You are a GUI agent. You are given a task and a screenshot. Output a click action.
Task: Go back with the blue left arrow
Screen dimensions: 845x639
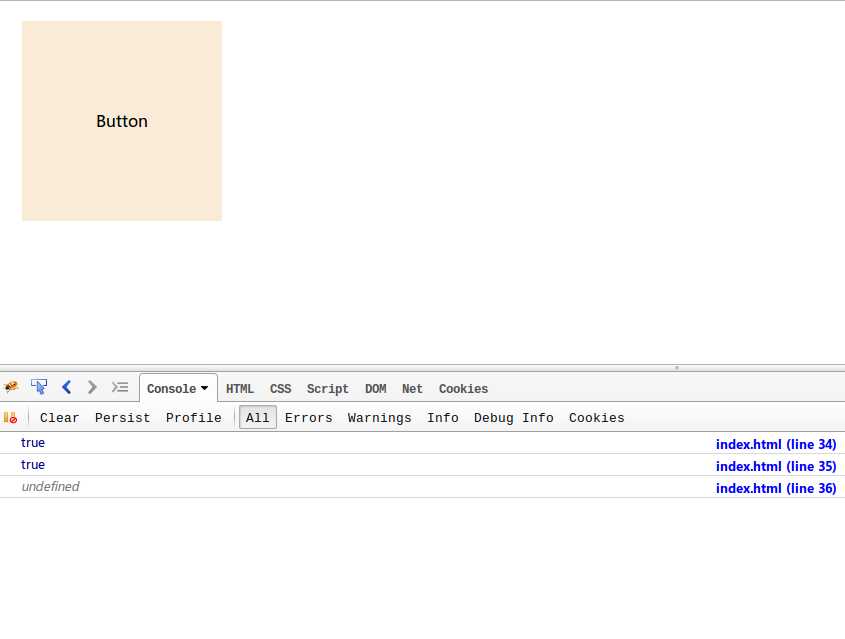tap(66, 387)
